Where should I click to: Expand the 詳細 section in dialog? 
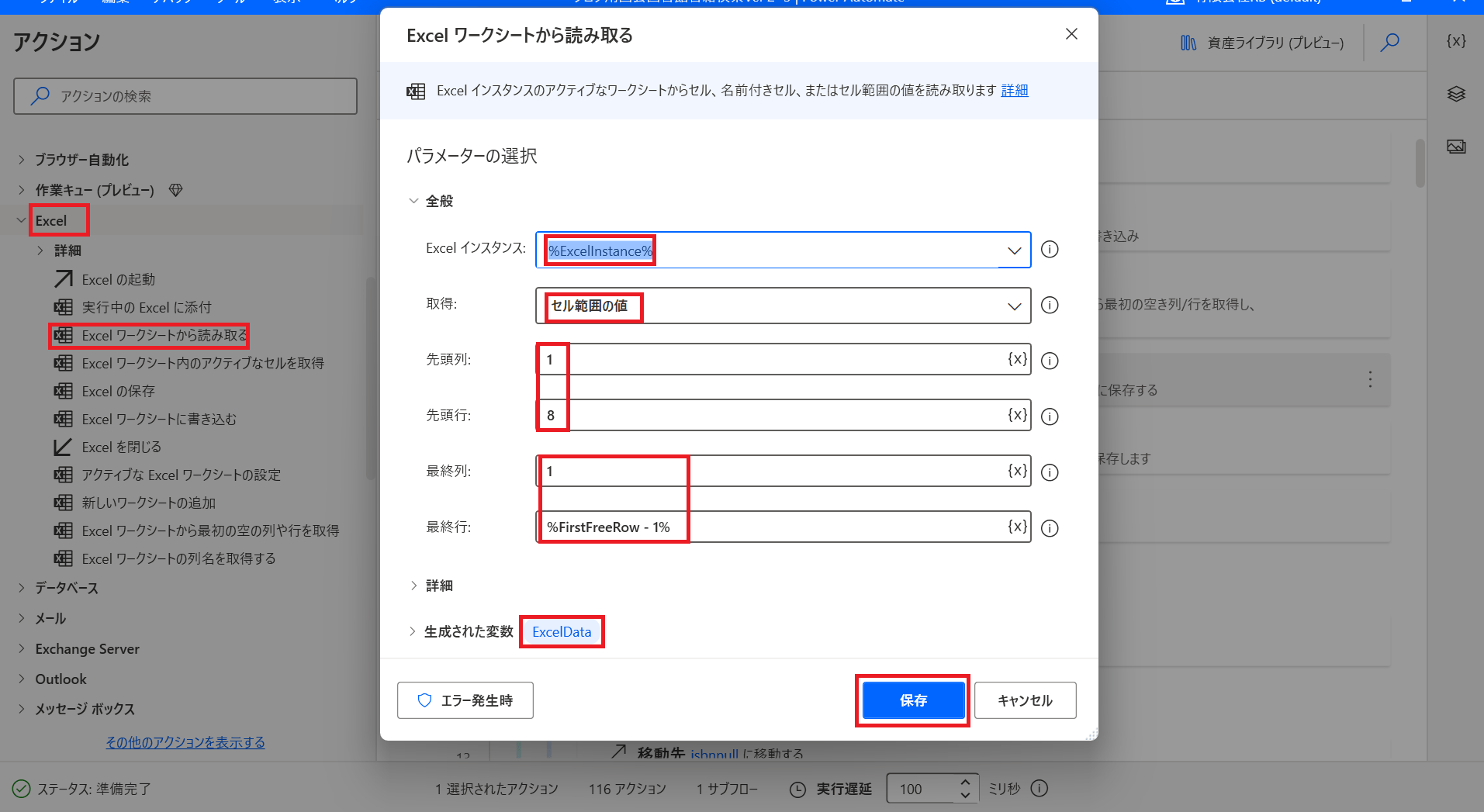[x=413, y=586]
